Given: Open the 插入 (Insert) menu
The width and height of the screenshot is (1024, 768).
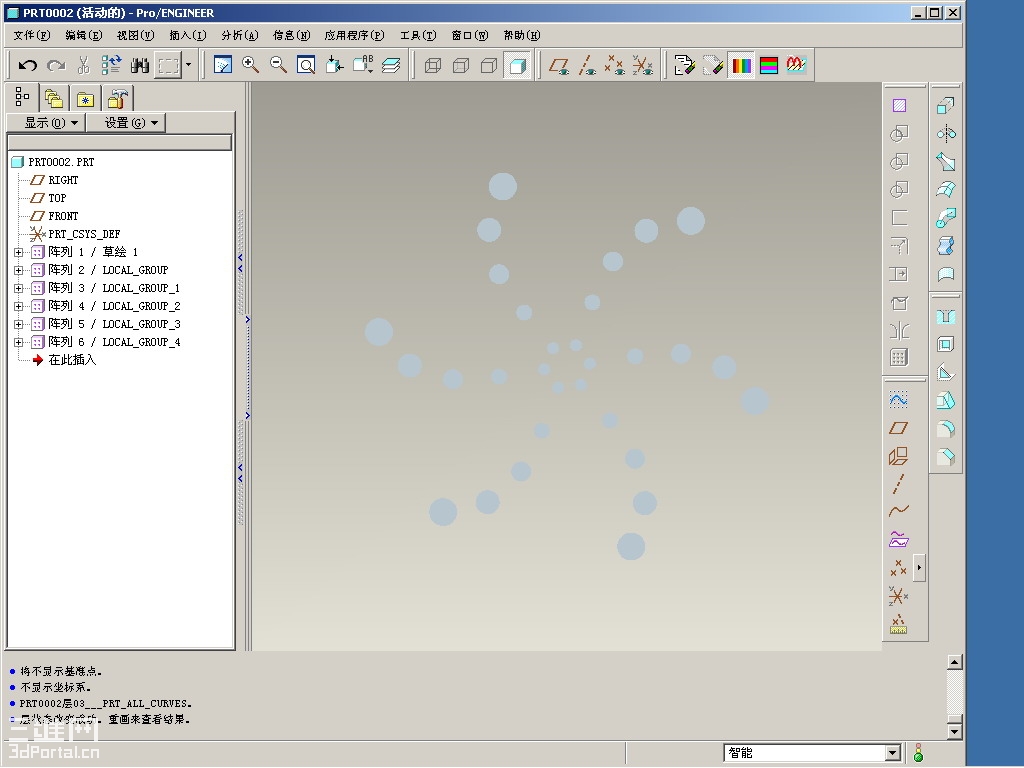Looking at the screenshot, I should [x=187, y=35].
